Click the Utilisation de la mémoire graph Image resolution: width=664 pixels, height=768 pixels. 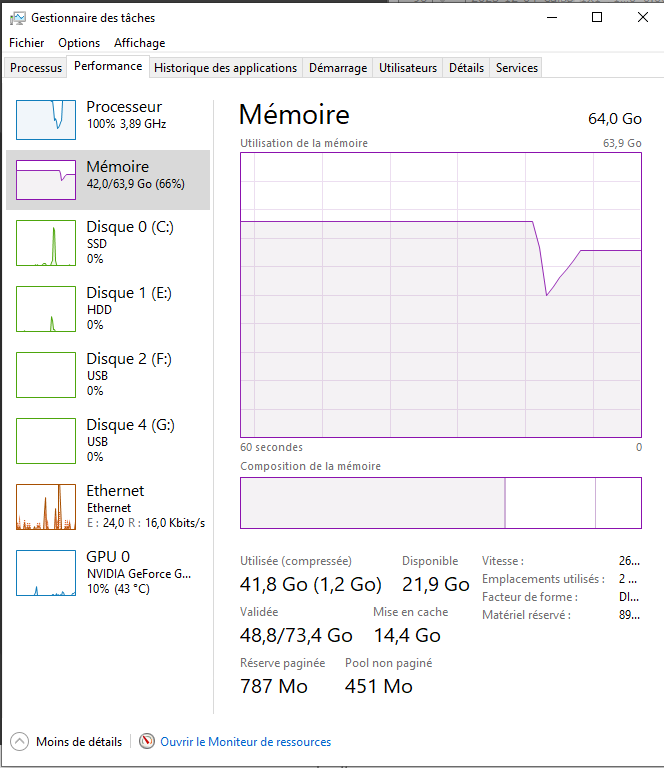pos(440,295)
